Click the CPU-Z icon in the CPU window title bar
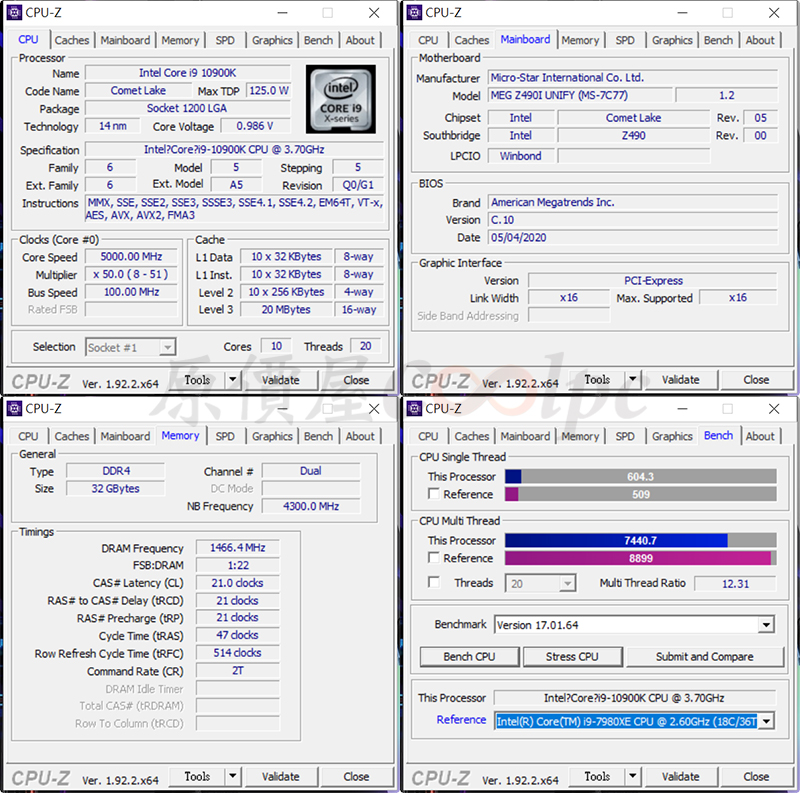The image size is (800, 793). [13, 13]
